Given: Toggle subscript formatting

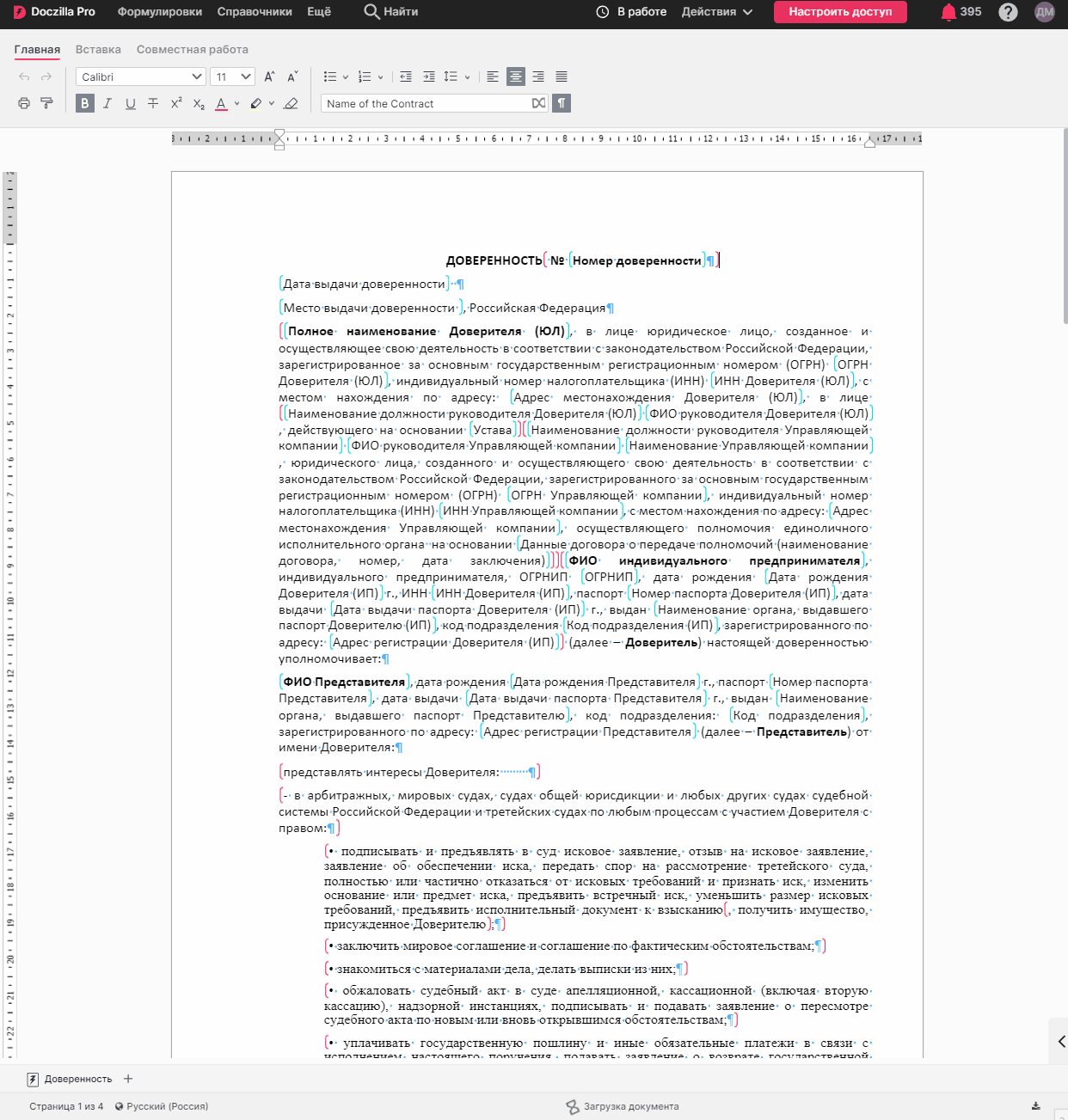Looking at the screenshot, I should 199,103.
